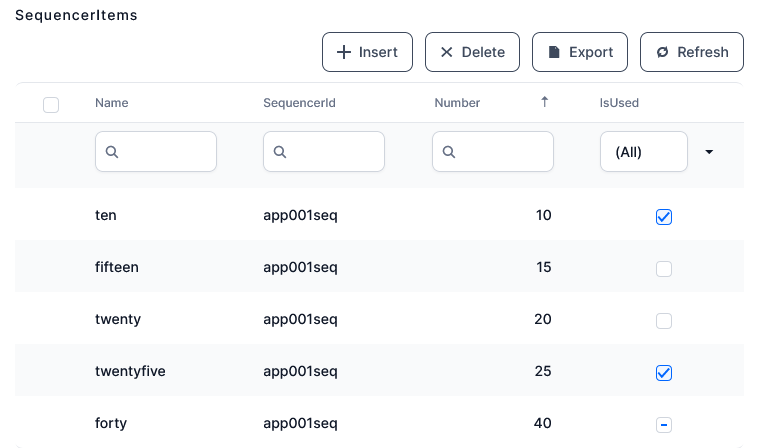This screenshot has height=448, width=759.
Task: Uncheck IsUsed checkbox for row ten
Action: point(664,217)
